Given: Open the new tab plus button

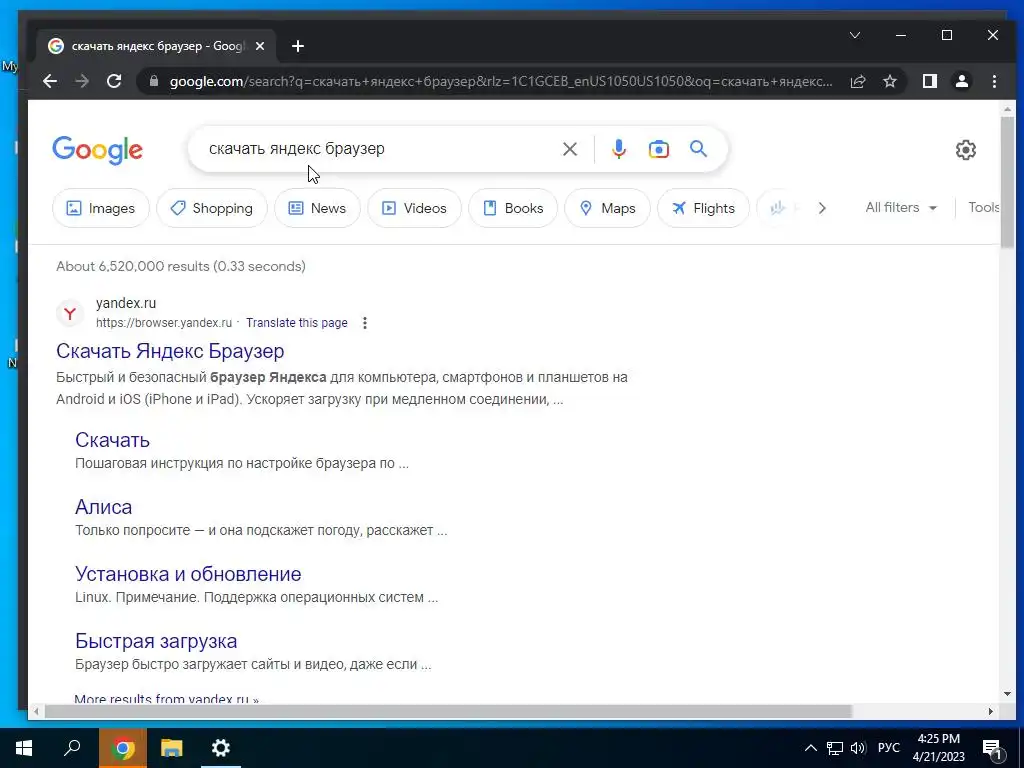Looking at the screenshot, I should [298, 46].
